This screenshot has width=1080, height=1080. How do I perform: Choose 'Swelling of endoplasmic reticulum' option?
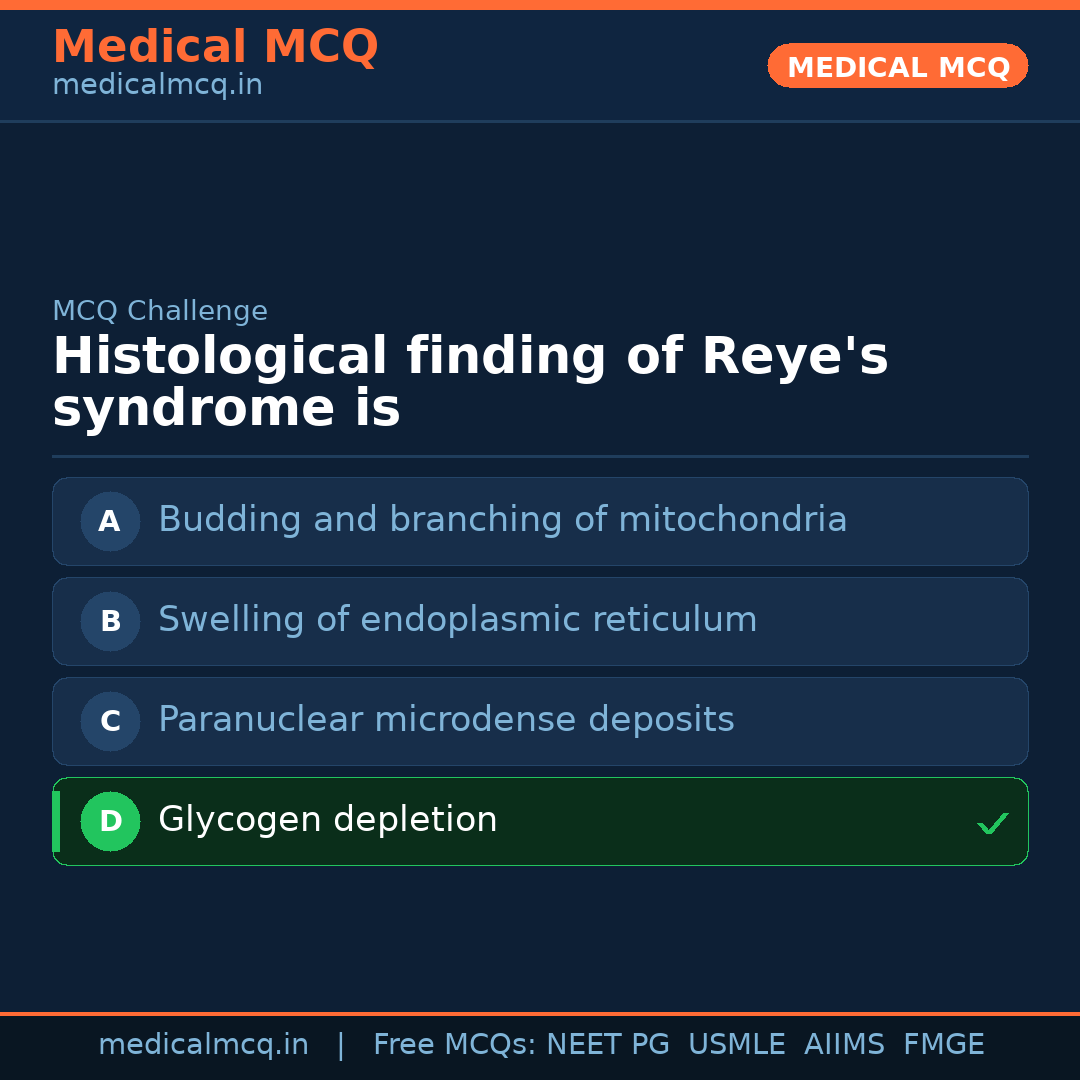click(x=457, y=620)
